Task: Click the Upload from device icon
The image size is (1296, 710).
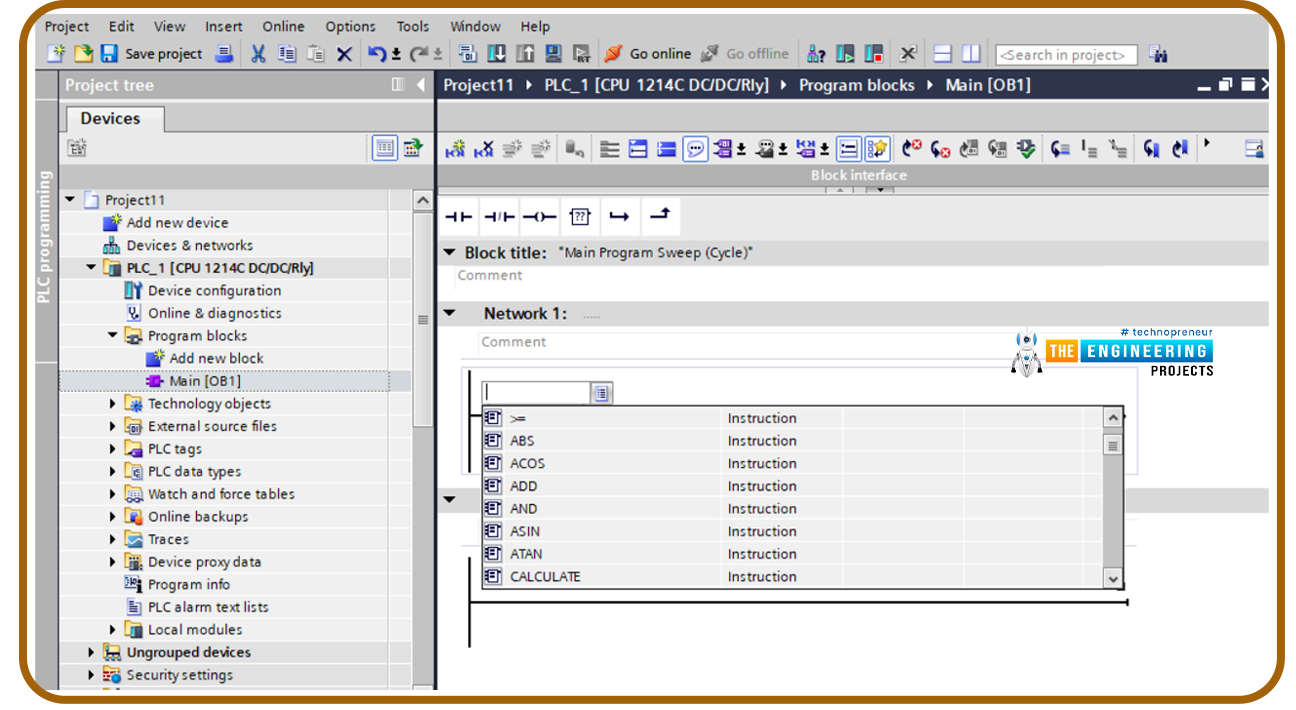Action: pyautogui.click(x=525, y=54)
